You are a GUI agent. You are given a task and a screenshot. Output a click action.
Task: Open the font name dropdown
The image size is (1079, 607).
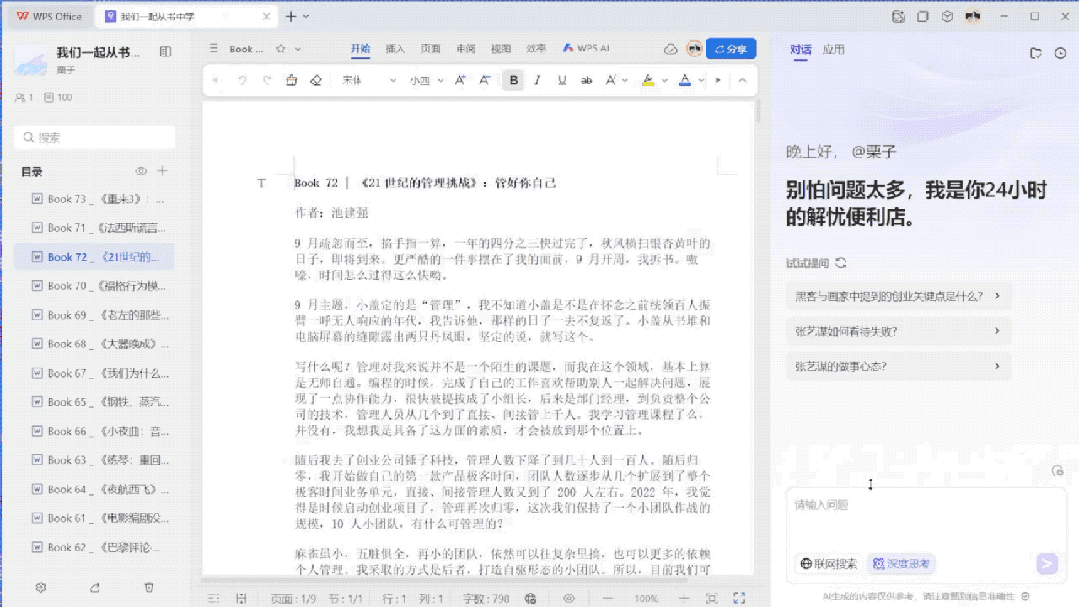370,81
